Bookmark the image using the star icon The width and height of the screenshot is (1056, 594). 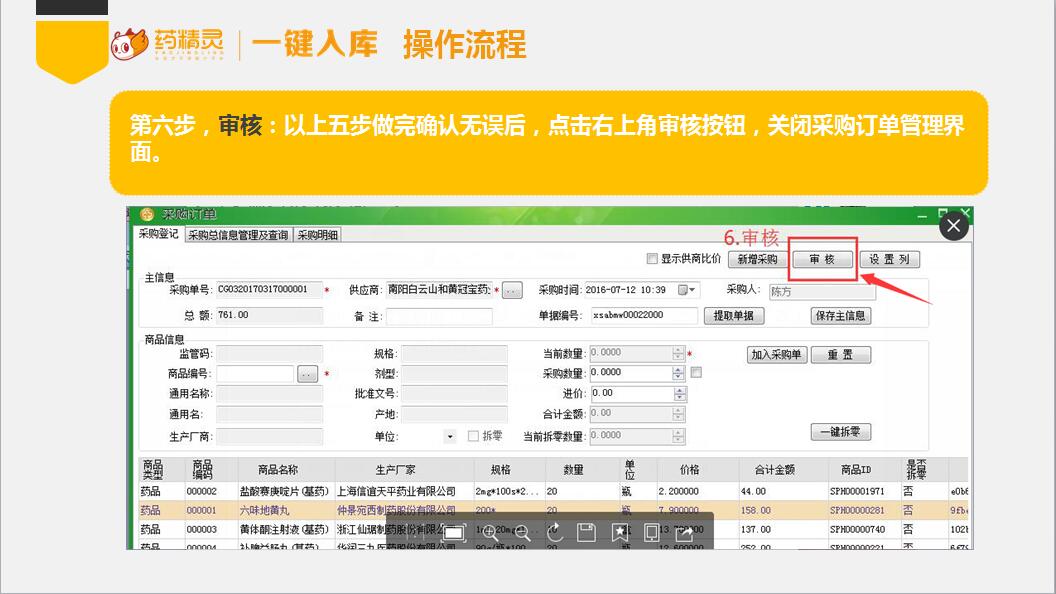620,533
